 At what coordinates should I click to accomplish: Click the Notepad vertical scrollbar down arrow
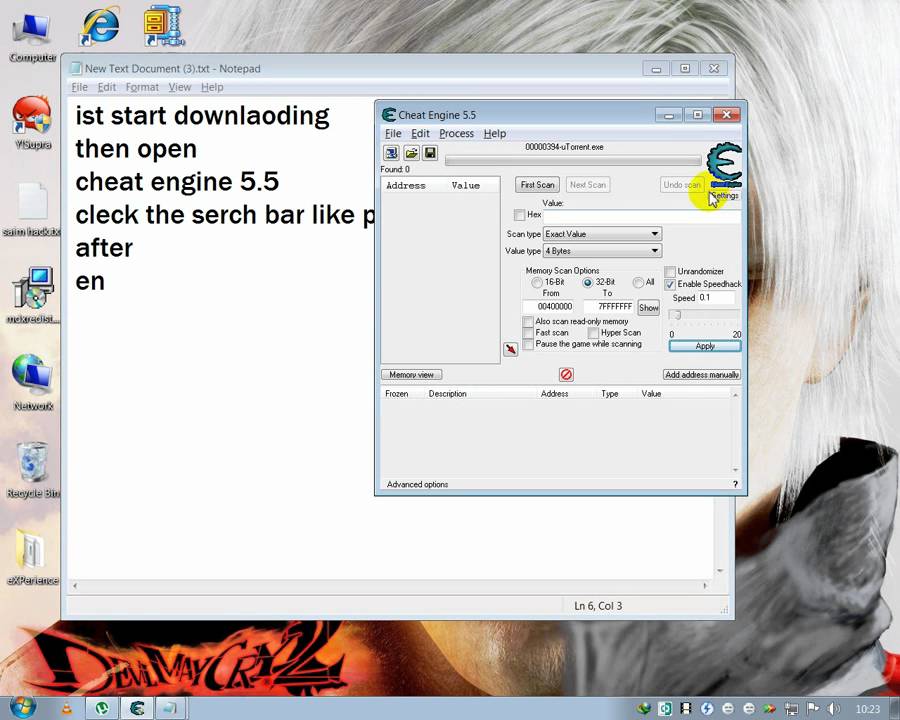pyautogui.click(x=720, y=571)
